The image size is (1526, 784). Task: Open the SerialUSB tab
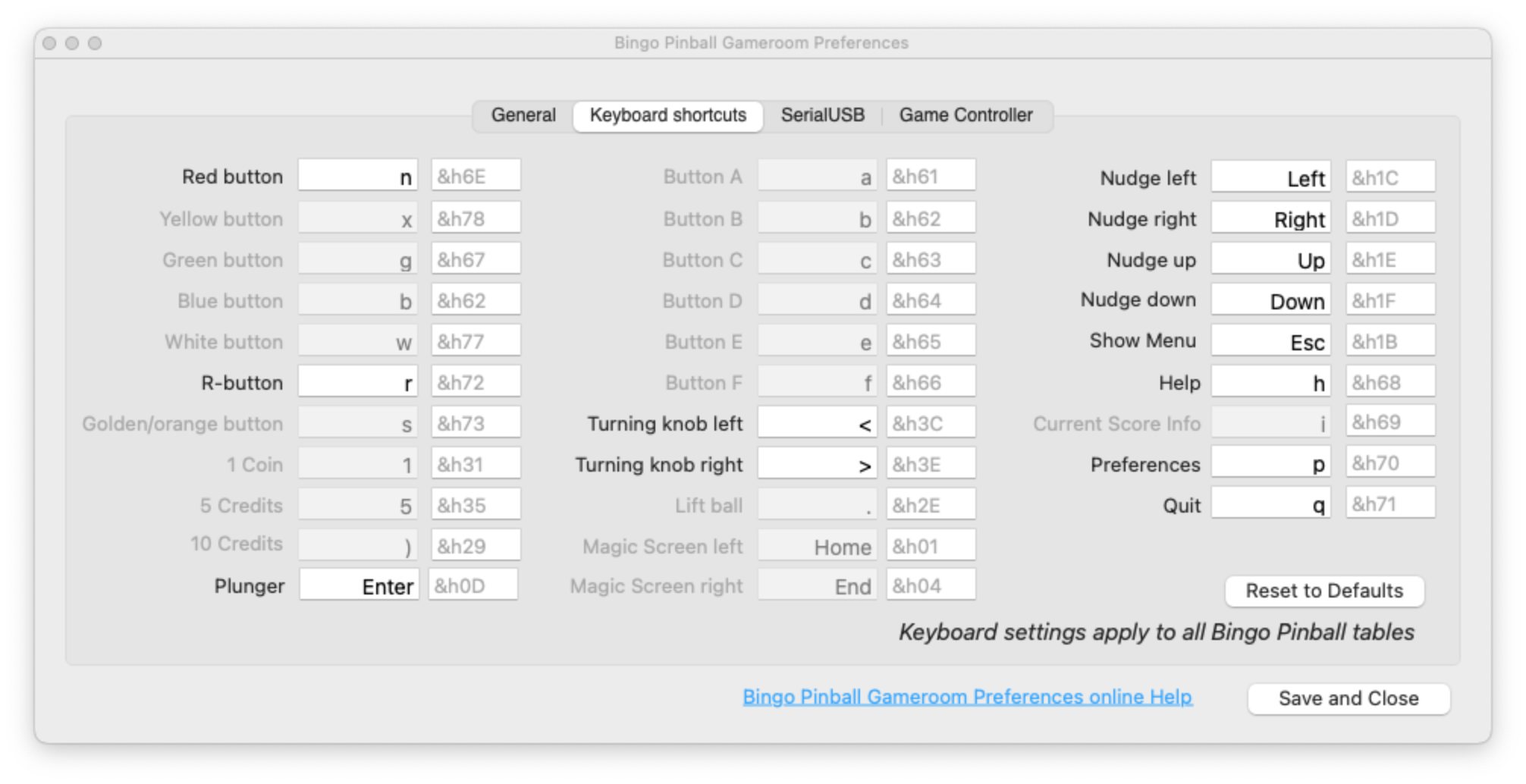[x=823, y=115]
